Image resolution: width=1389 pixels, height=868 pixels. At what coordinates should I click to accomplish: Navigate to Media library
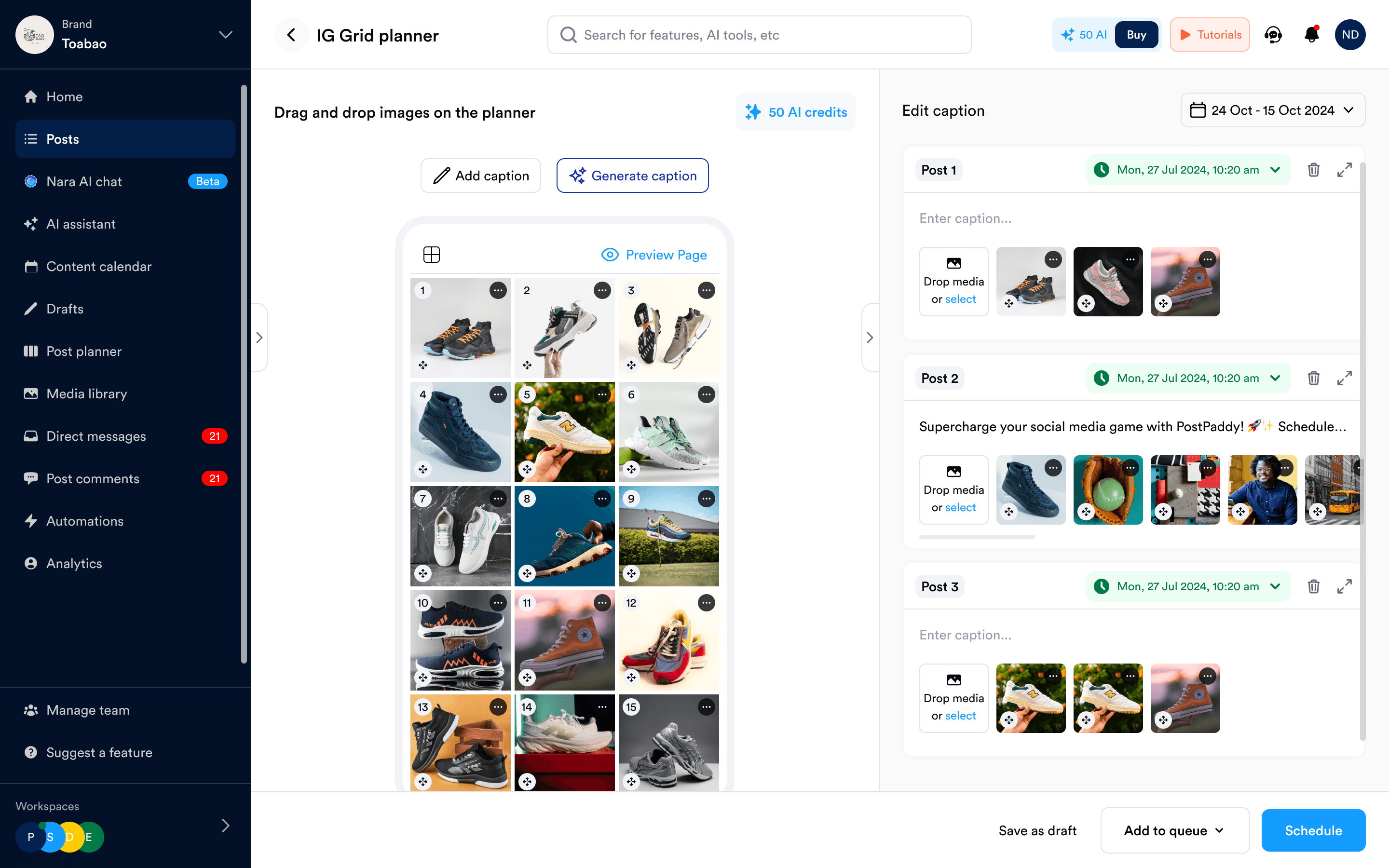87,394
